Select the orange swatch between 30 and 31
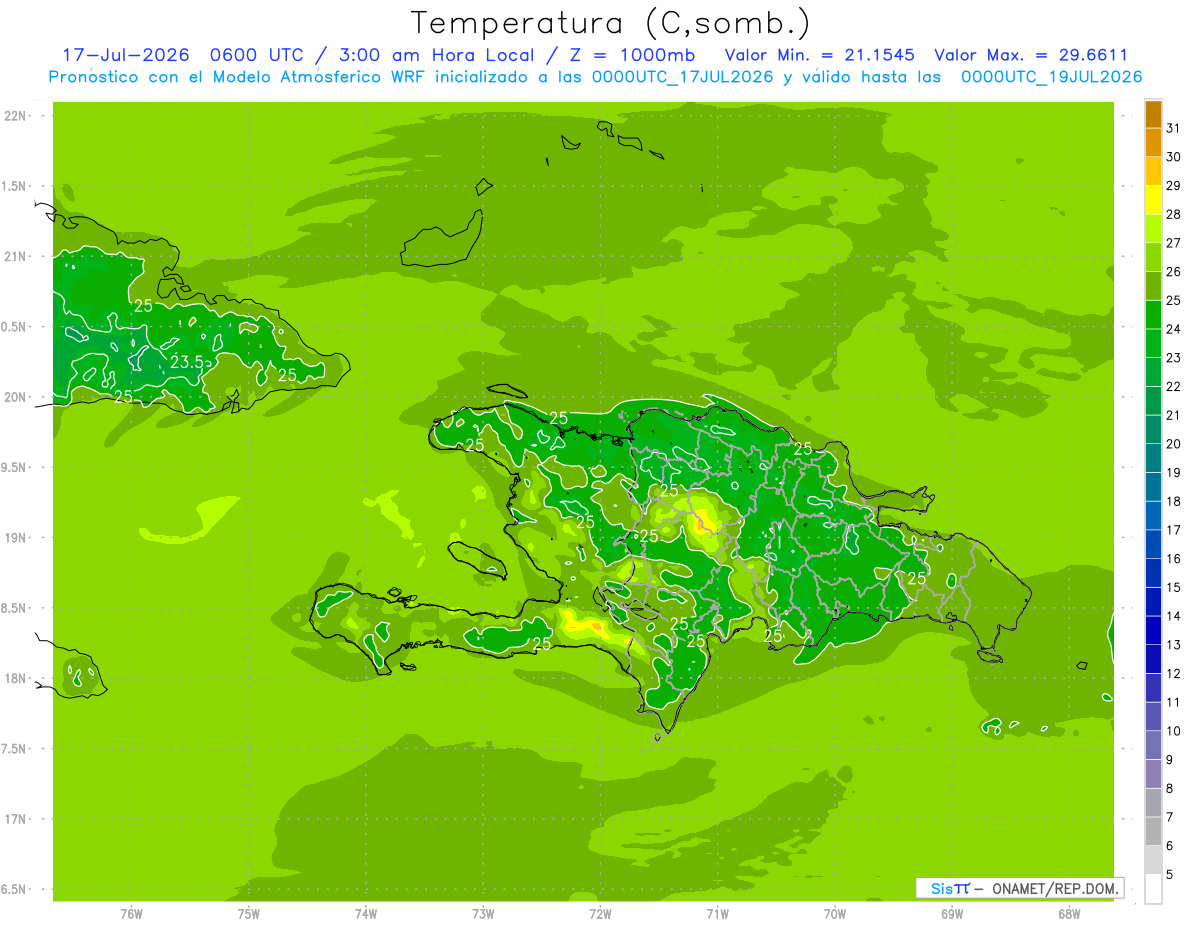 pos(1153,143)
